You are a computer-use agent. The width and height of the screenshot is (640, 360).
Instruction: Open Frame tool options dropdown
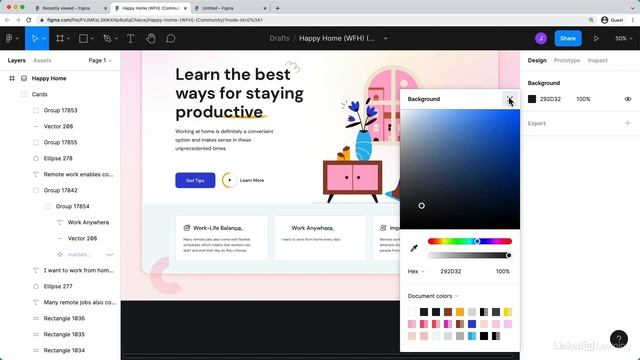point(68,38)
